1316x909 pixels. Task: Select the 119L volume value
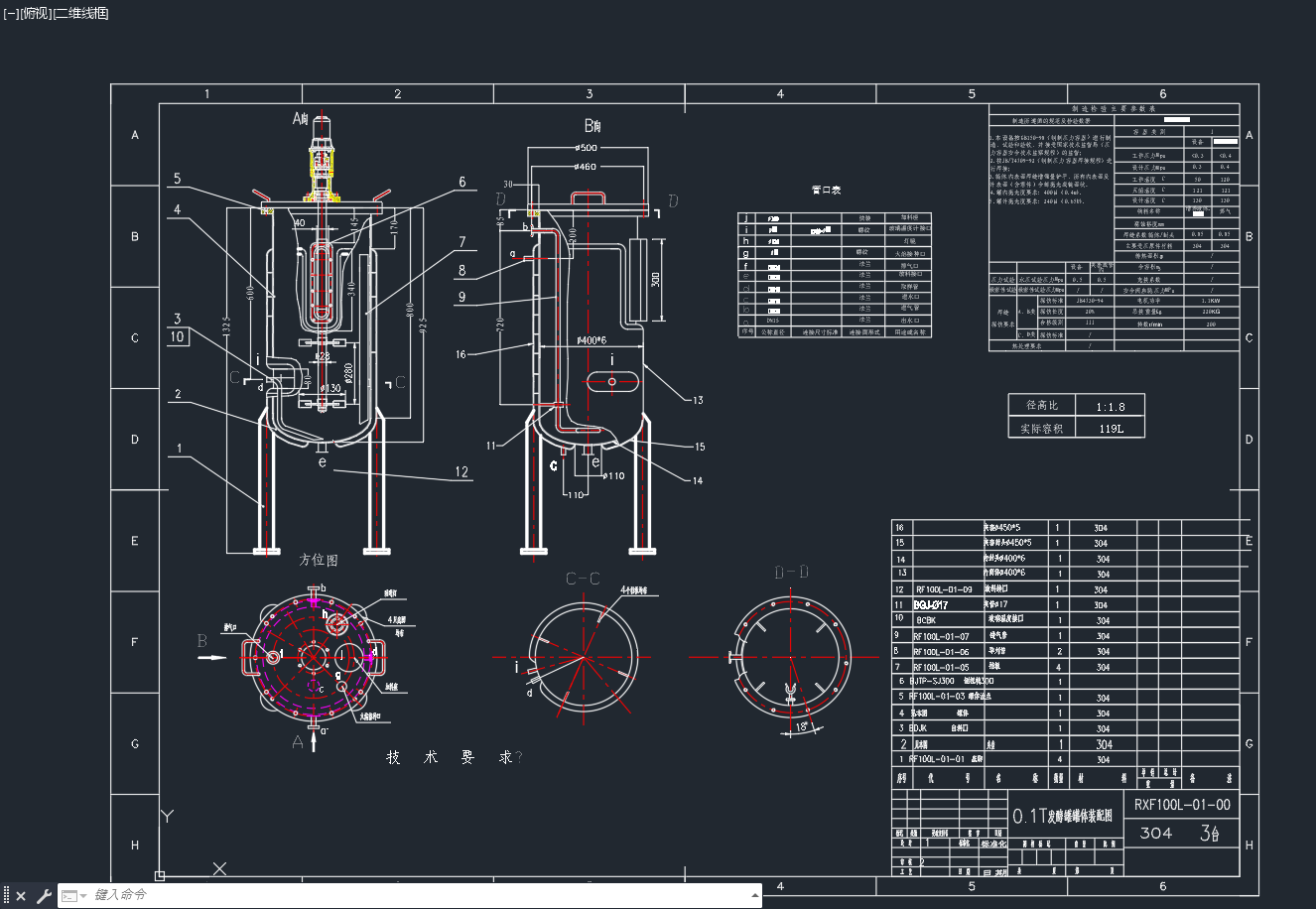click(1112, 429)
